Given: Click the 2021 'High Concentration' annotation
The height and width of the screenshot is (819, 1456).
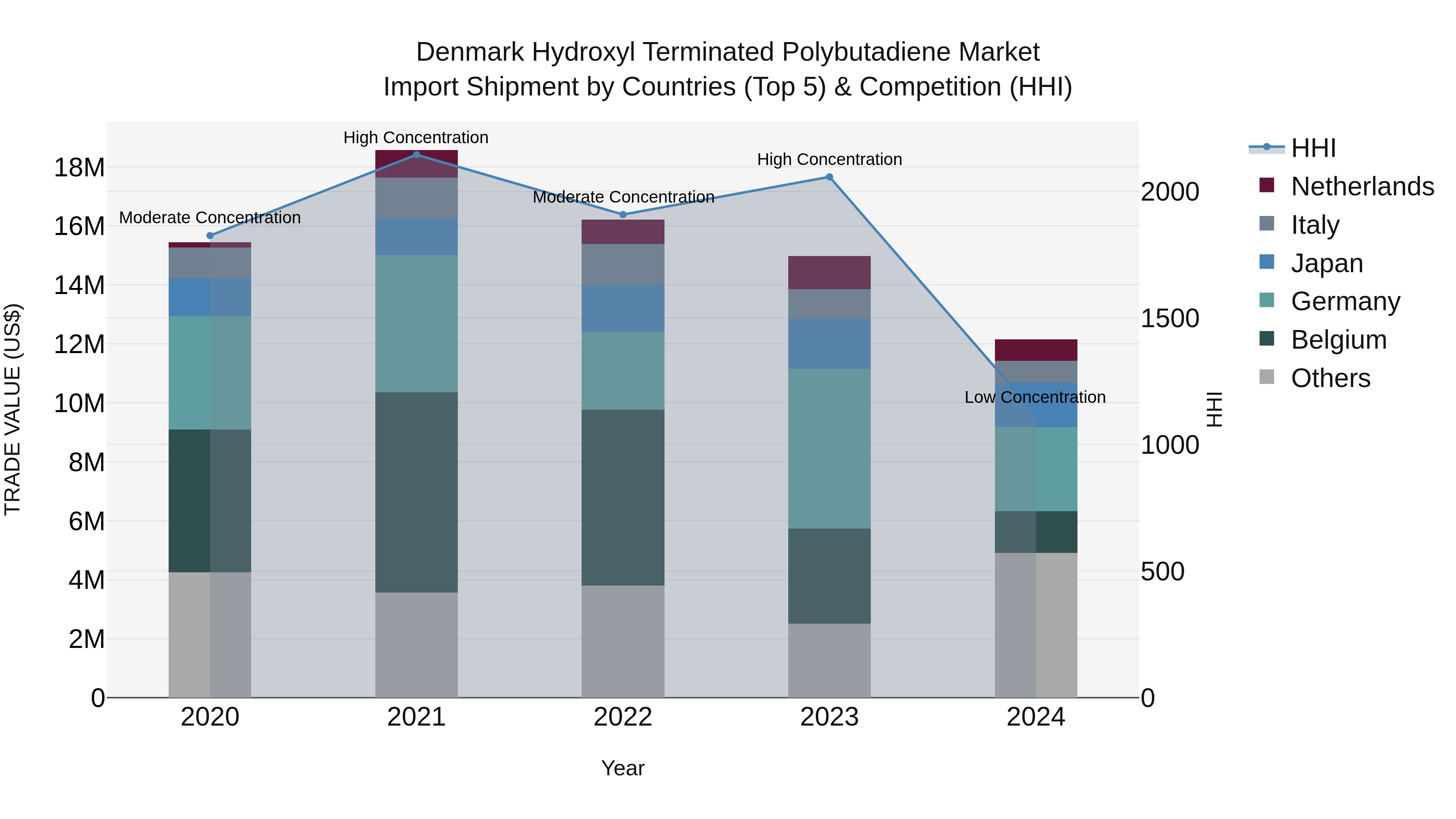Looking at the screenshot, I should point(416,138).
